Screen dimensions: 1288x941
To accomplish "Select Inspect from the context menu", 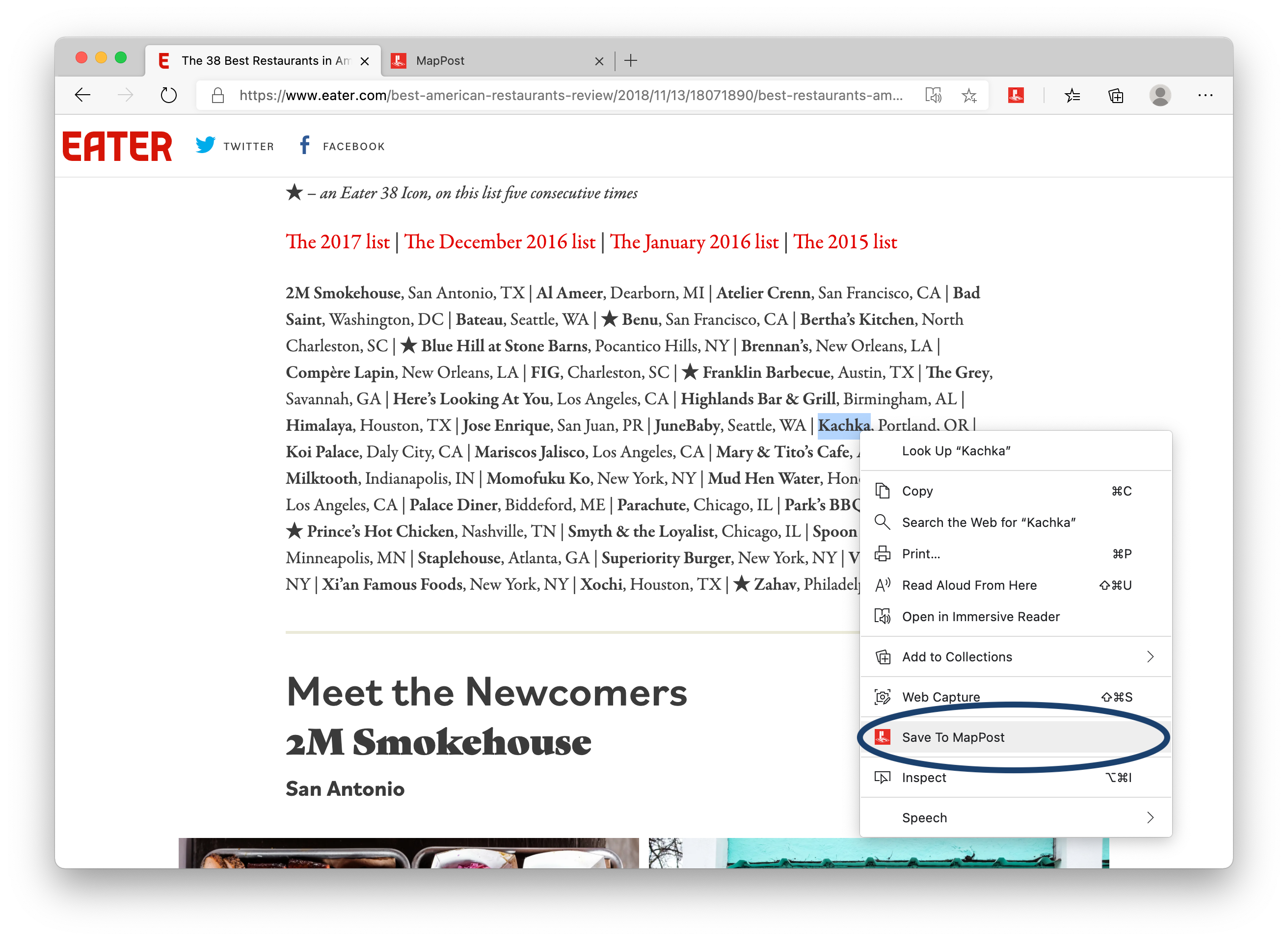I will coord(1016,777).
